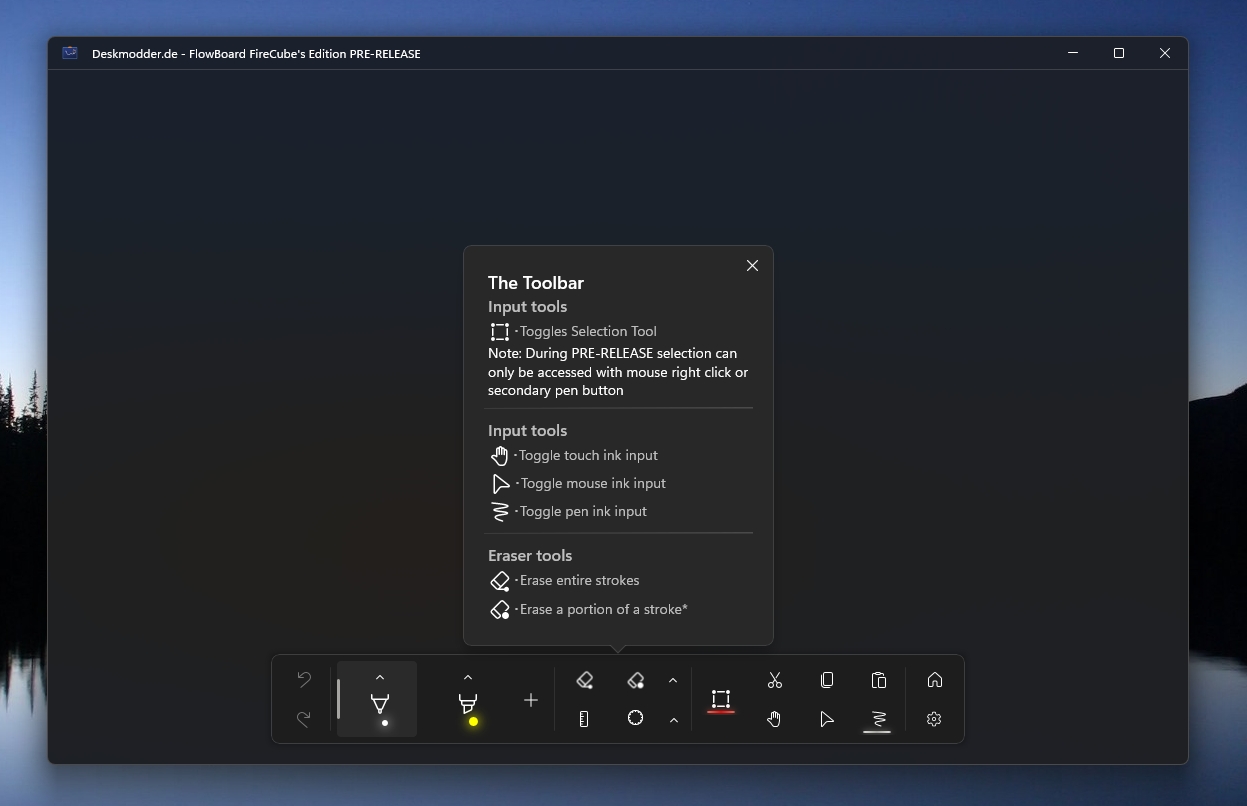
Task: Expand ruler and protractor options chevron
Action: (x=674, y=720)
